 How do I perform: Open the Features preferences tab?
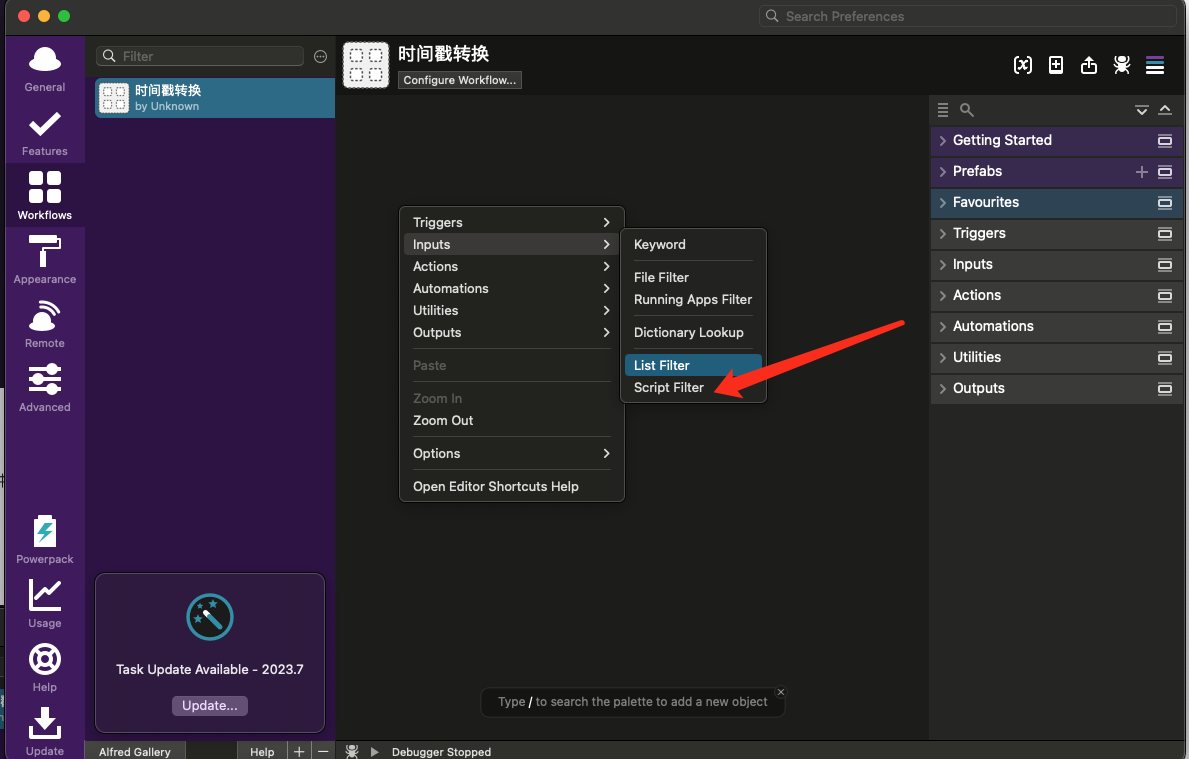(x=45, y=133)
